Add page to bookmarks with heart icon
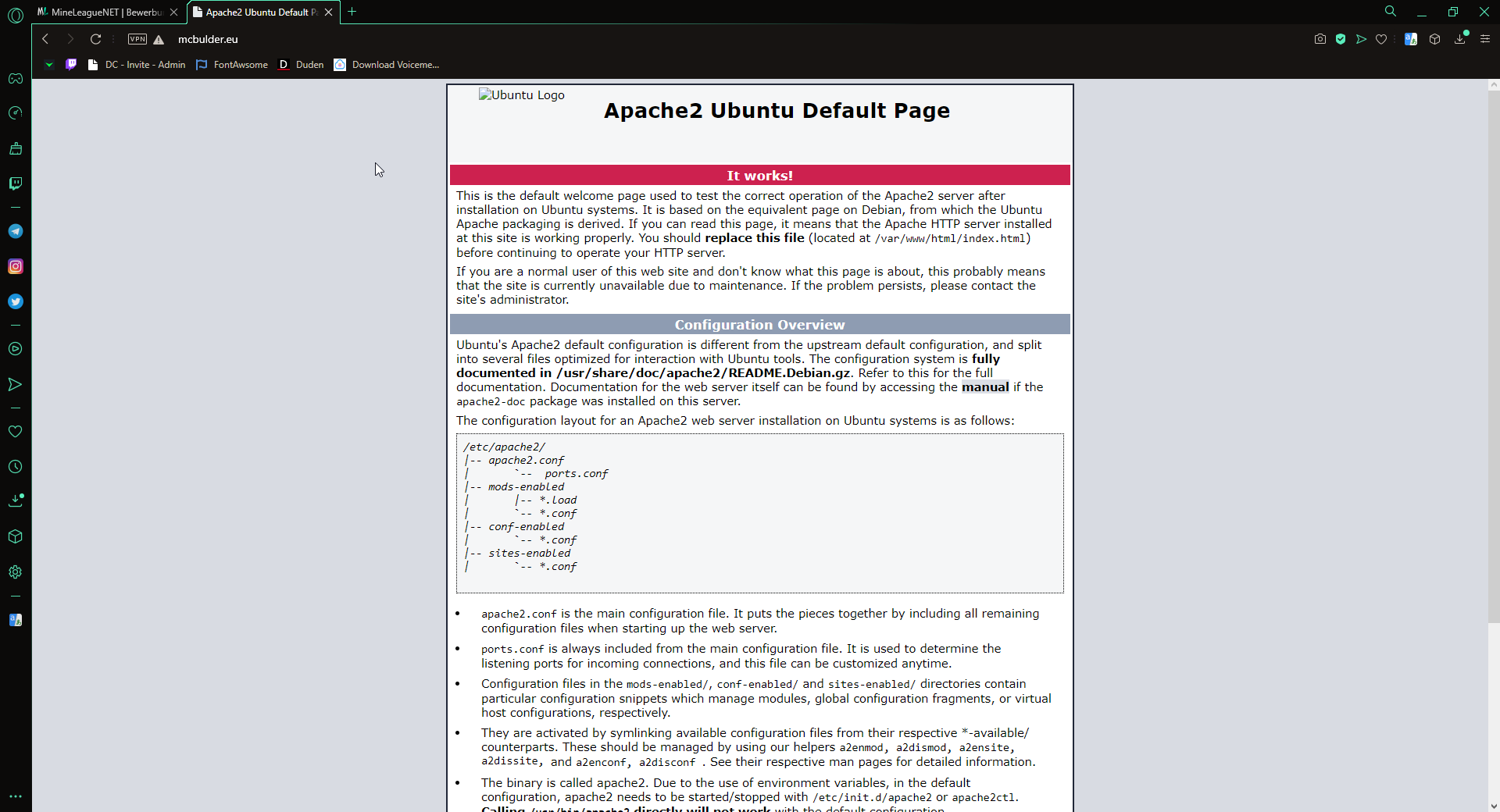The width and height of the screenshot is (1500, 812). [1381, 39]
